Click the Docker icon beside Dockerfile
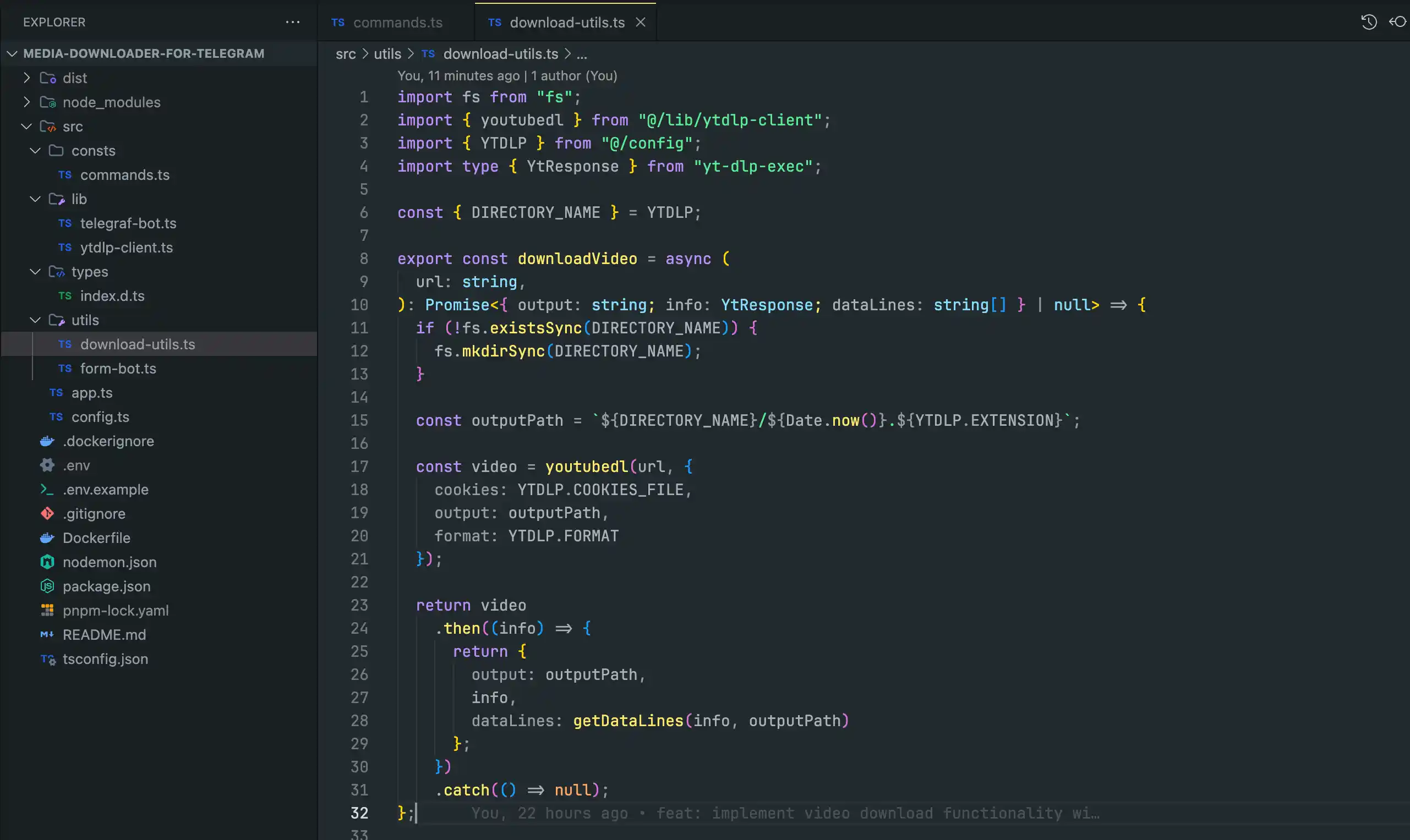The width and height of the screenshot is (1410, 840). pos(47,538)
